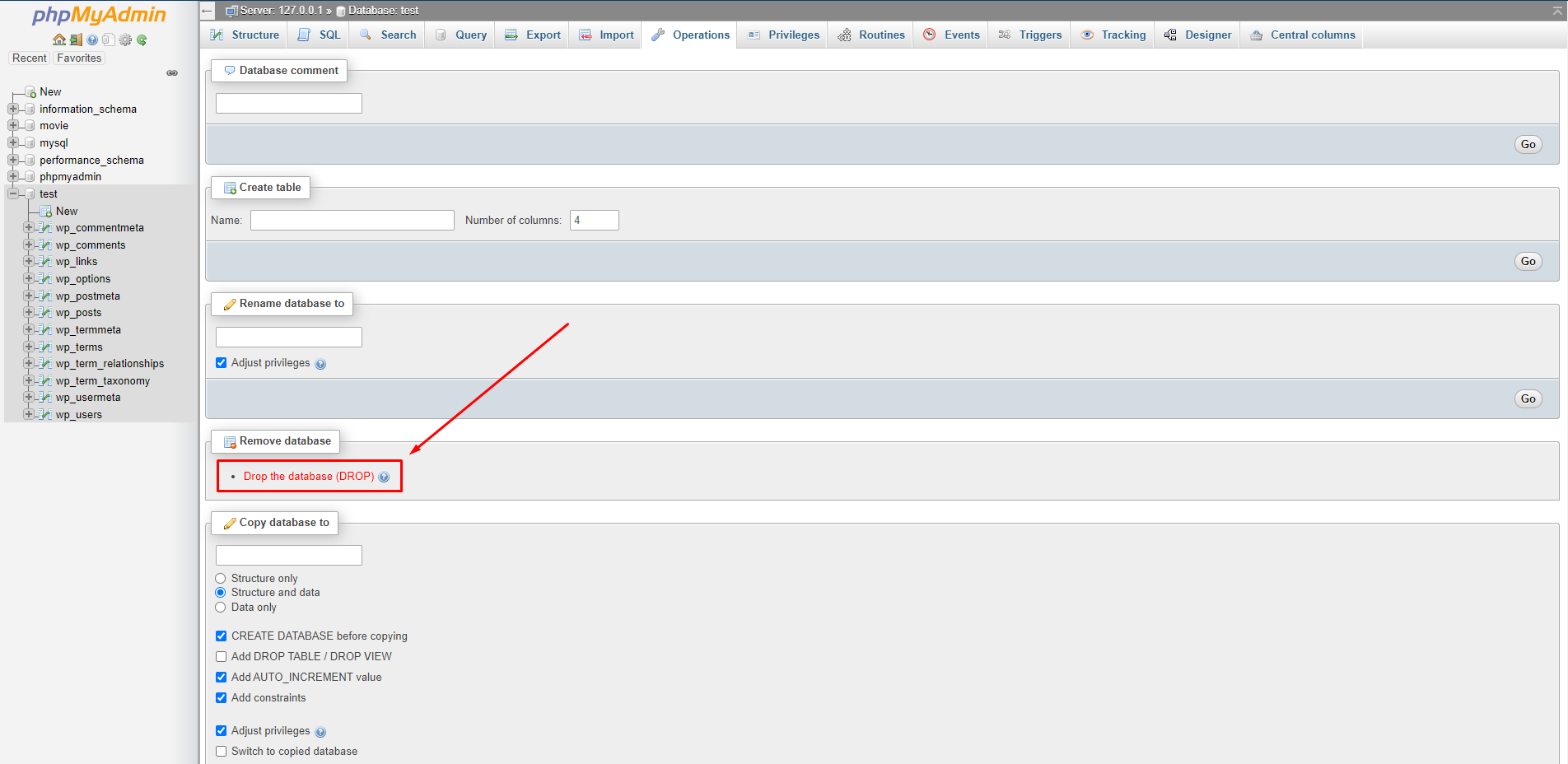Open the MySQL documentation page icon
1568x764 pixels.
point(109,40)
